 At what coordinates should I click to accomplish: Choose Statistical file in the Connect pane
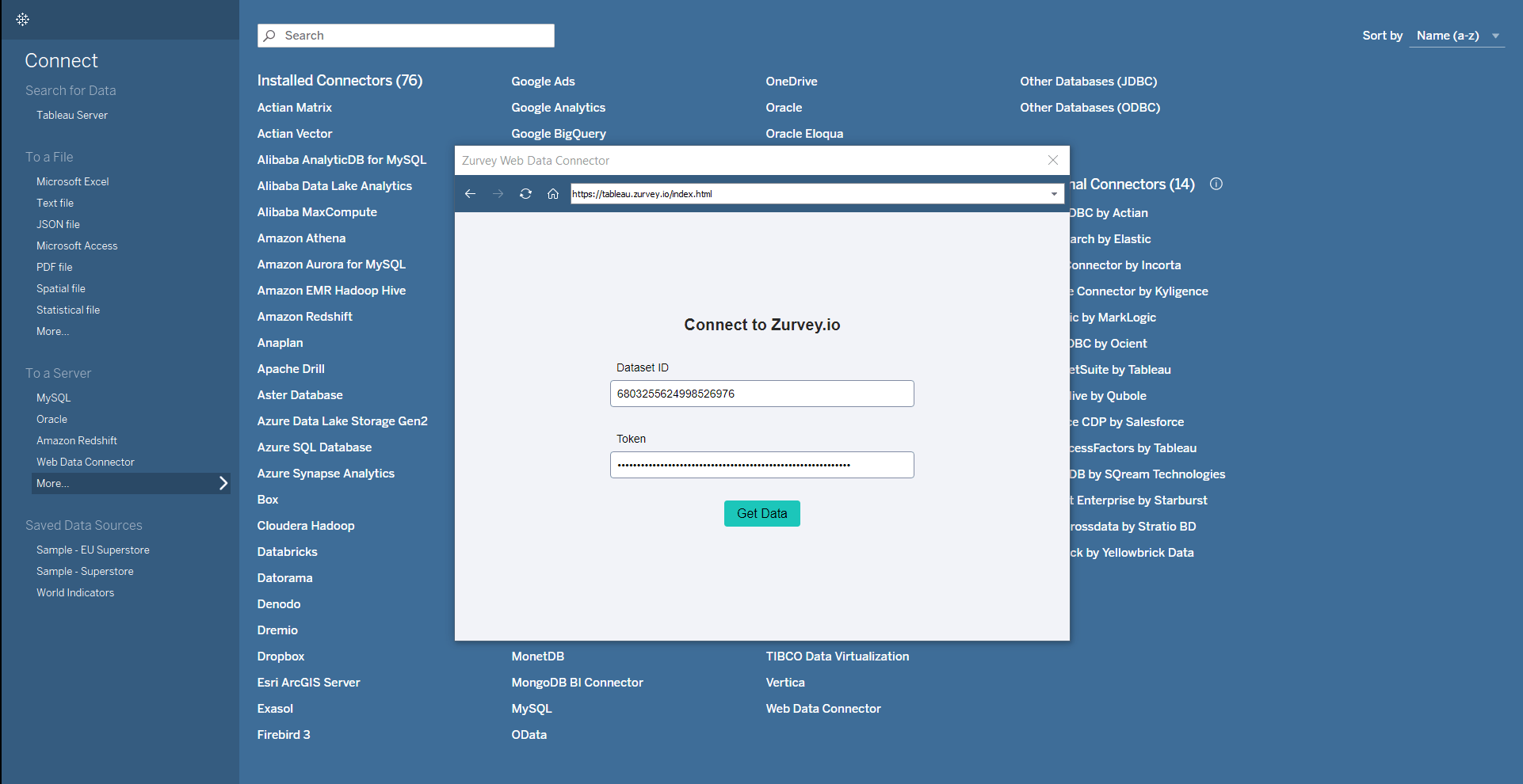pos(68,310)
